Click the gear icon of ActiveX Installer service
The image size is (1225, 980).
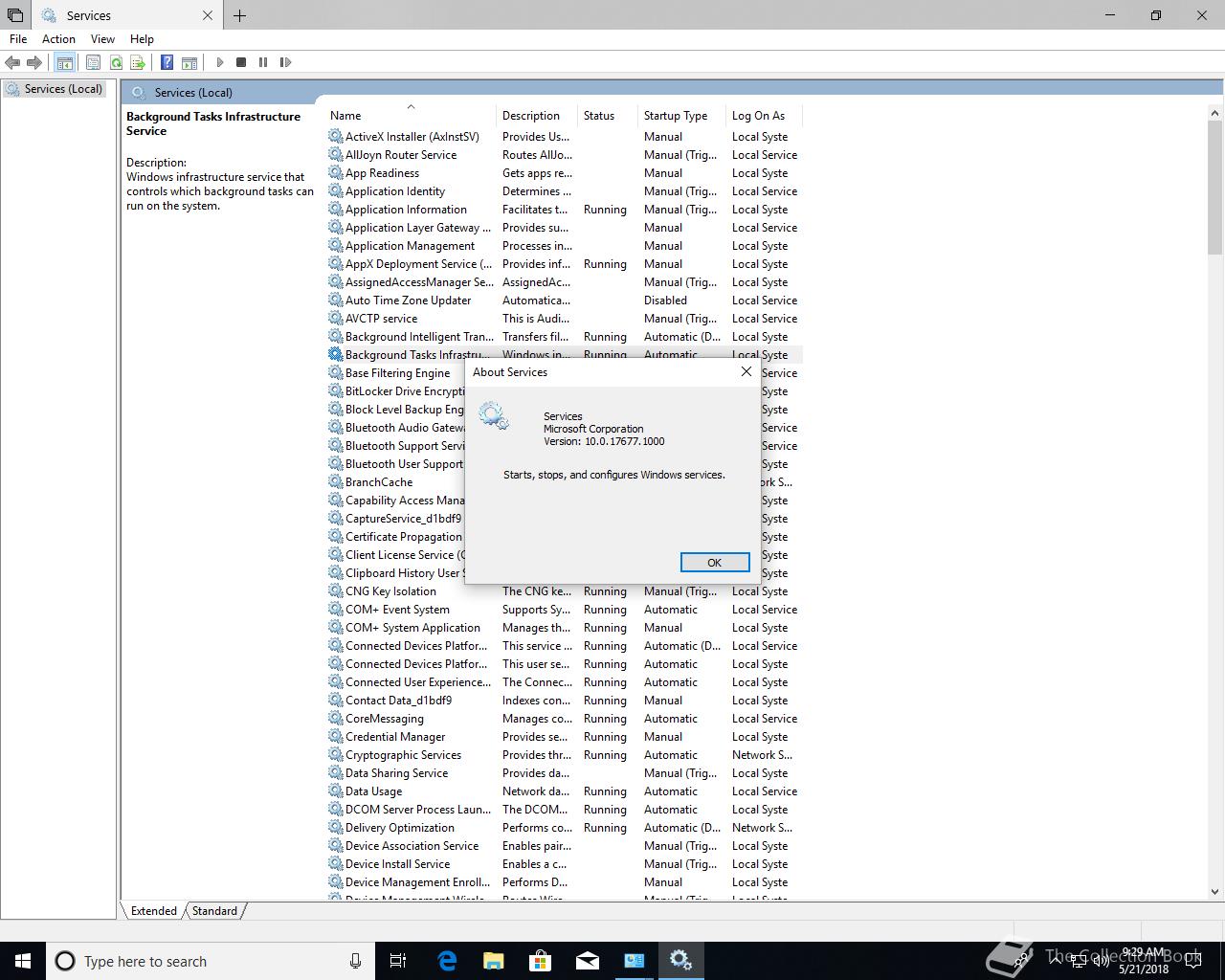335,137
